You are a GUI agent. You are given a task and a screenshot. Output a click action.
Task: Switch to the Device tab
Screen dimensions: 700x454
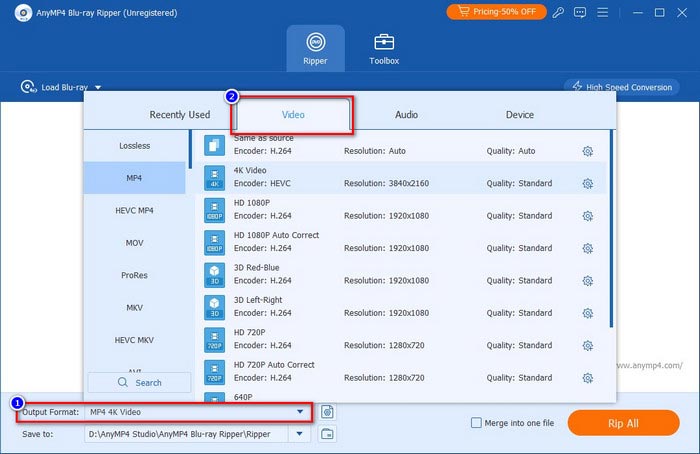(x=520, y=115)
